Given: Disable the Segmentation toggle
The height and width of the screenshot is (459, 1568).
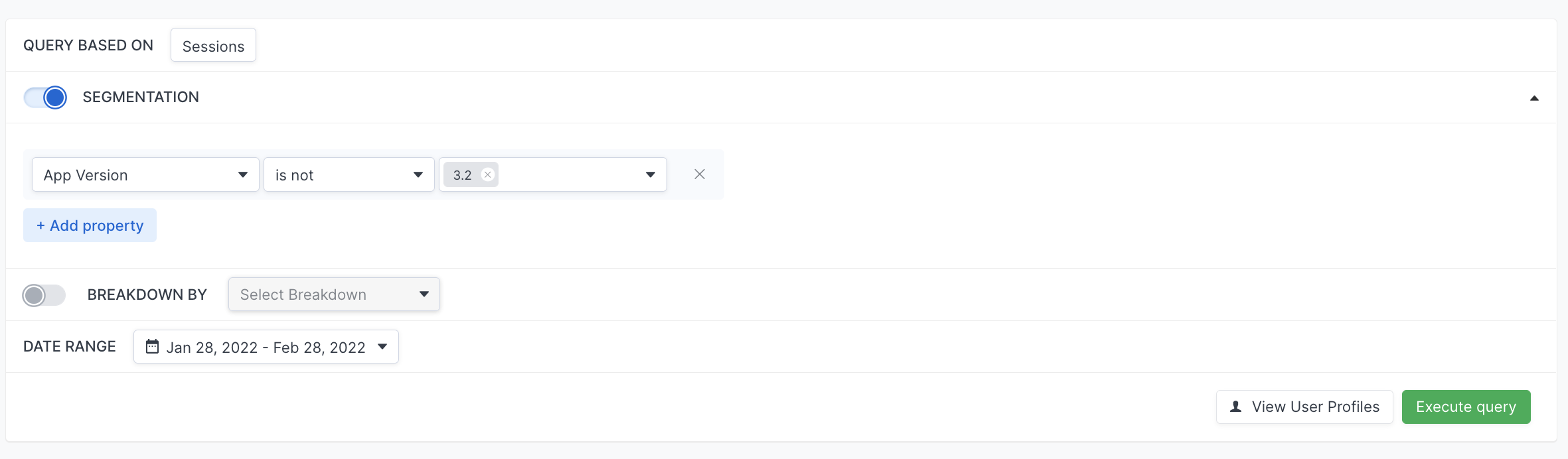Looking at the screenshot, I should click(45, 98).
